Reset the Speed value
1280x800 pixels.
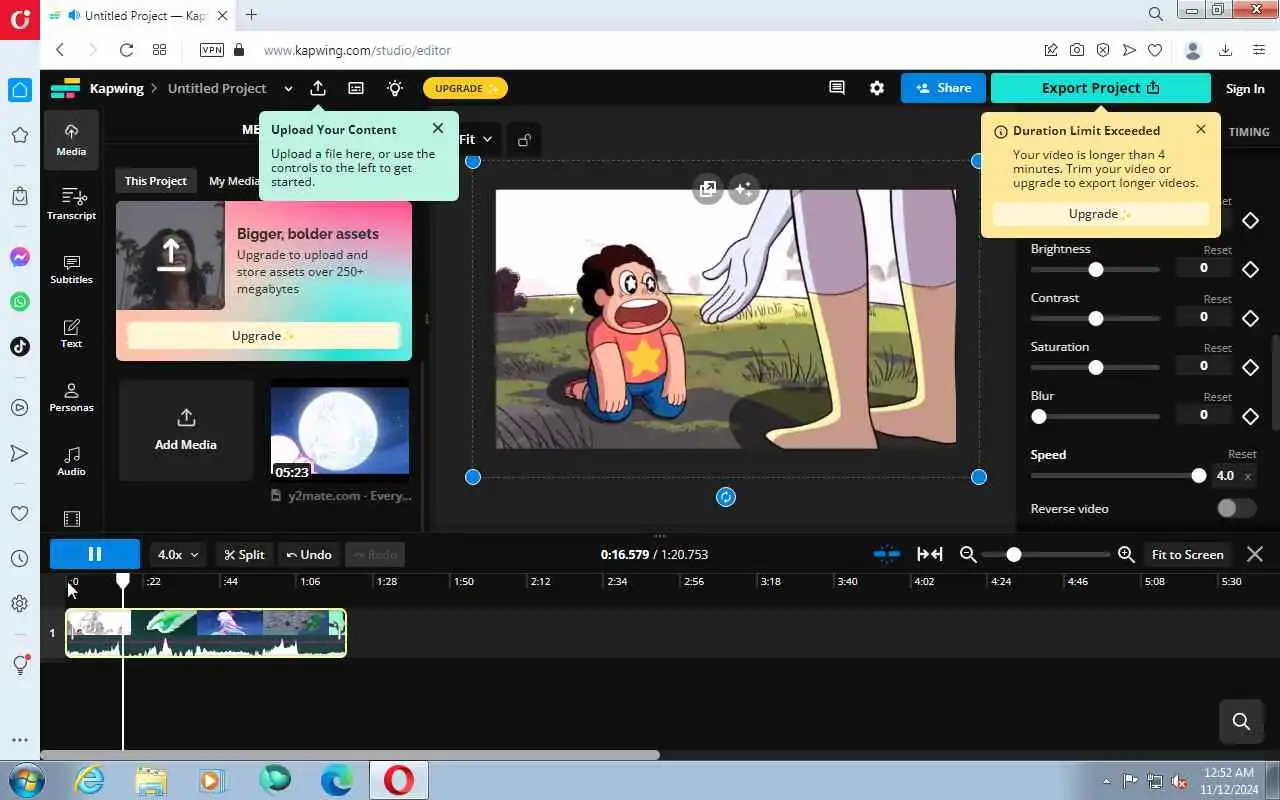click(1241, 454)
